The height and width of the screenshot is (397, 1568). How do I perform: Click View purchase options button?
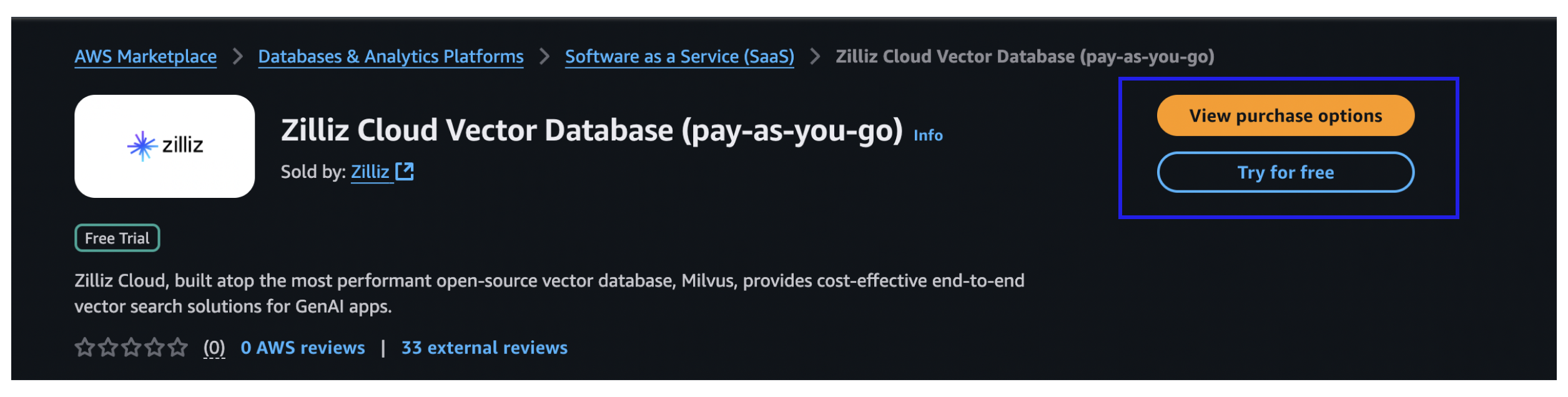point(1284,115)
